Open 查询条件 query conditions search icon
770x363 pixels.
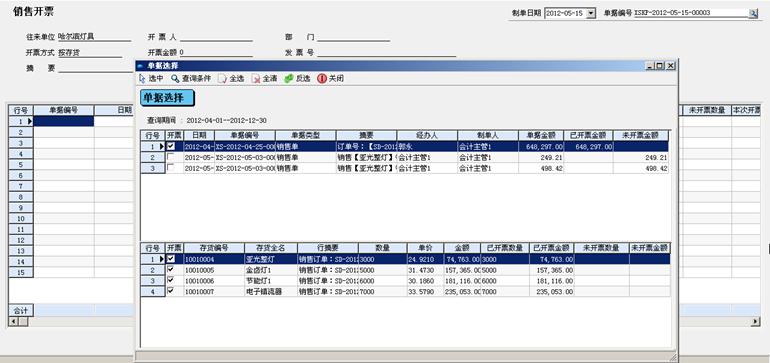tap(175, 78)
